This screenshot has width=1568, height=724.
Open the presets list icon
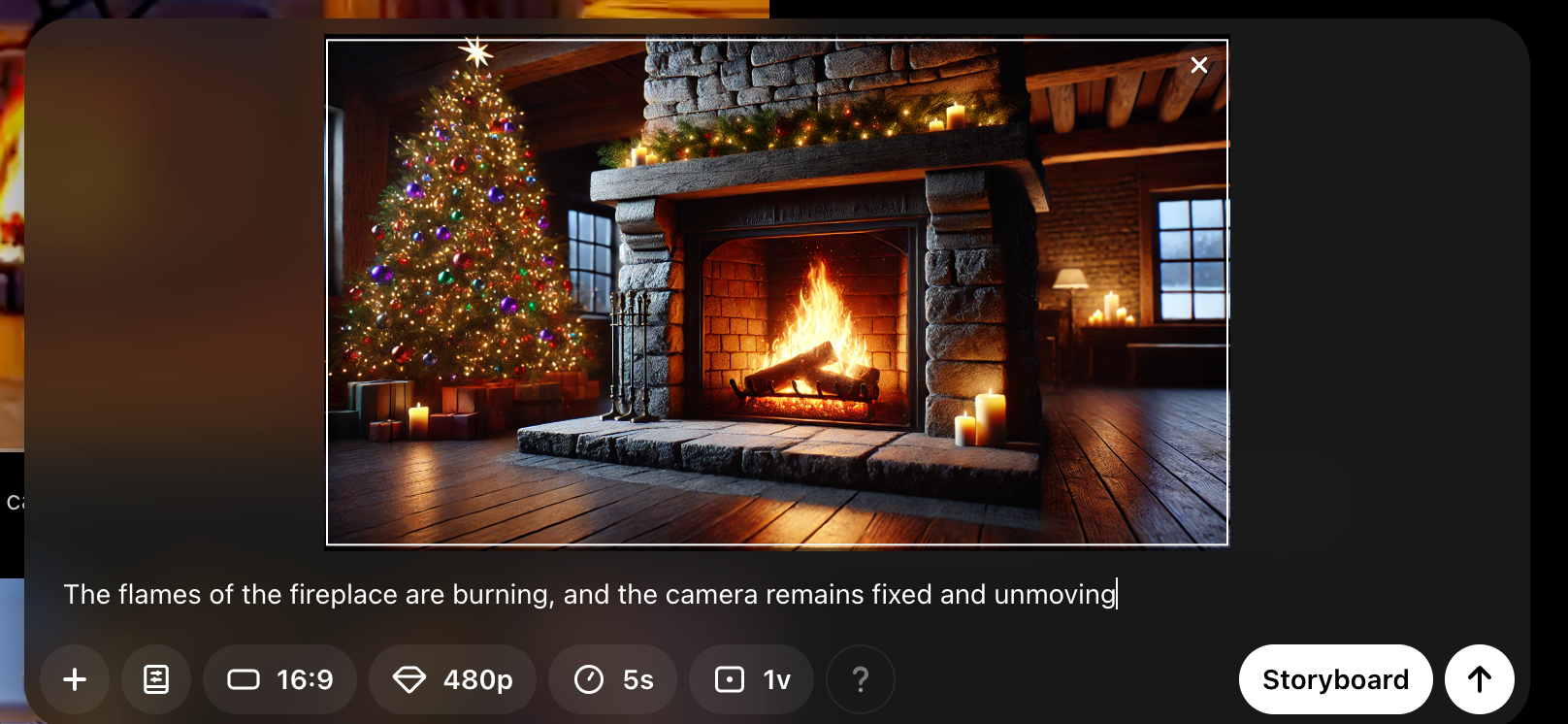coord(156,679)
